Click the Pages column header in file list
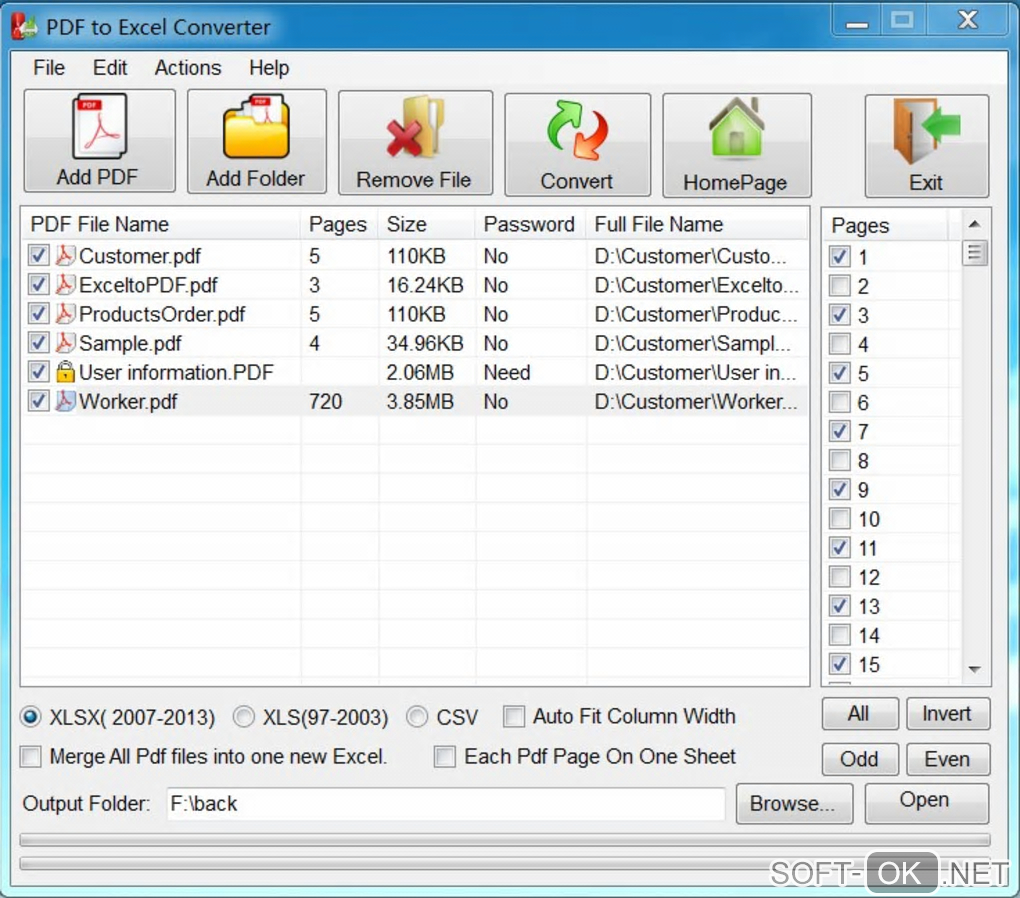The image size is (1020, 898). pos(339,224)
